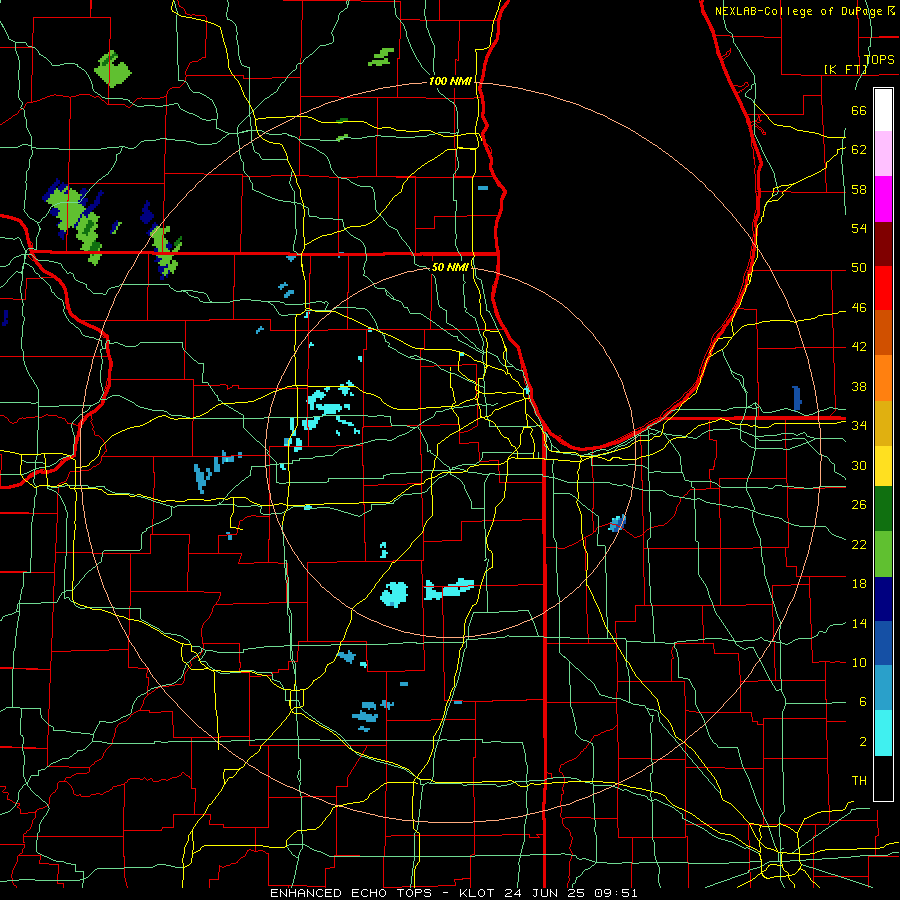Screen dimensions: 900x900
Task: Select the light green legend swatch
Action: click(883, 554)
